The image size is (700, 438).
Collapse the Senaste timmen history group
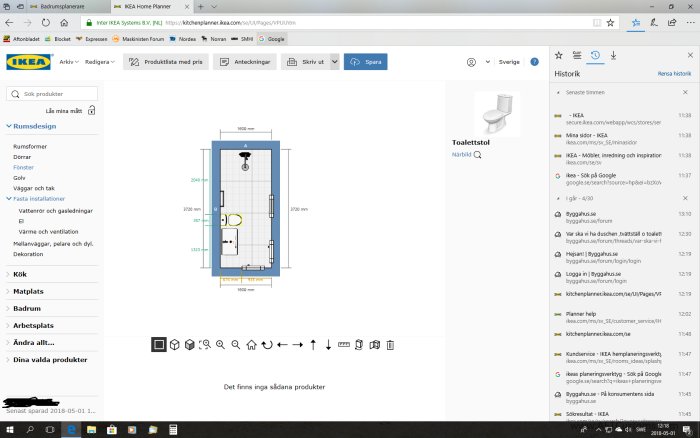coord(558,92)
